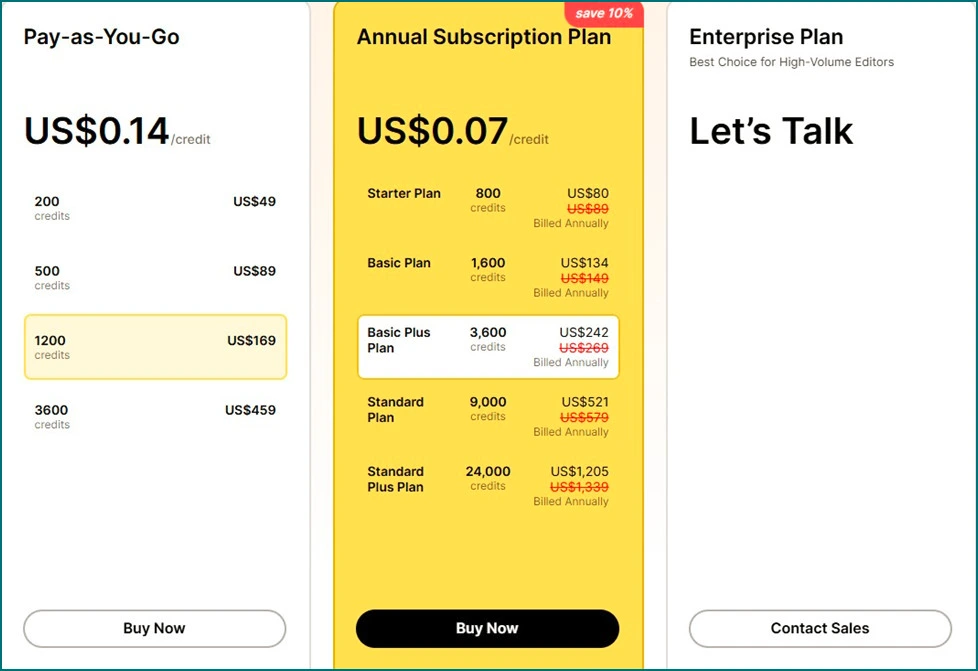The image size is (978, 671).
Task: Choose the 1200 credits US$169 option
Action: click(x=155, y=347)
